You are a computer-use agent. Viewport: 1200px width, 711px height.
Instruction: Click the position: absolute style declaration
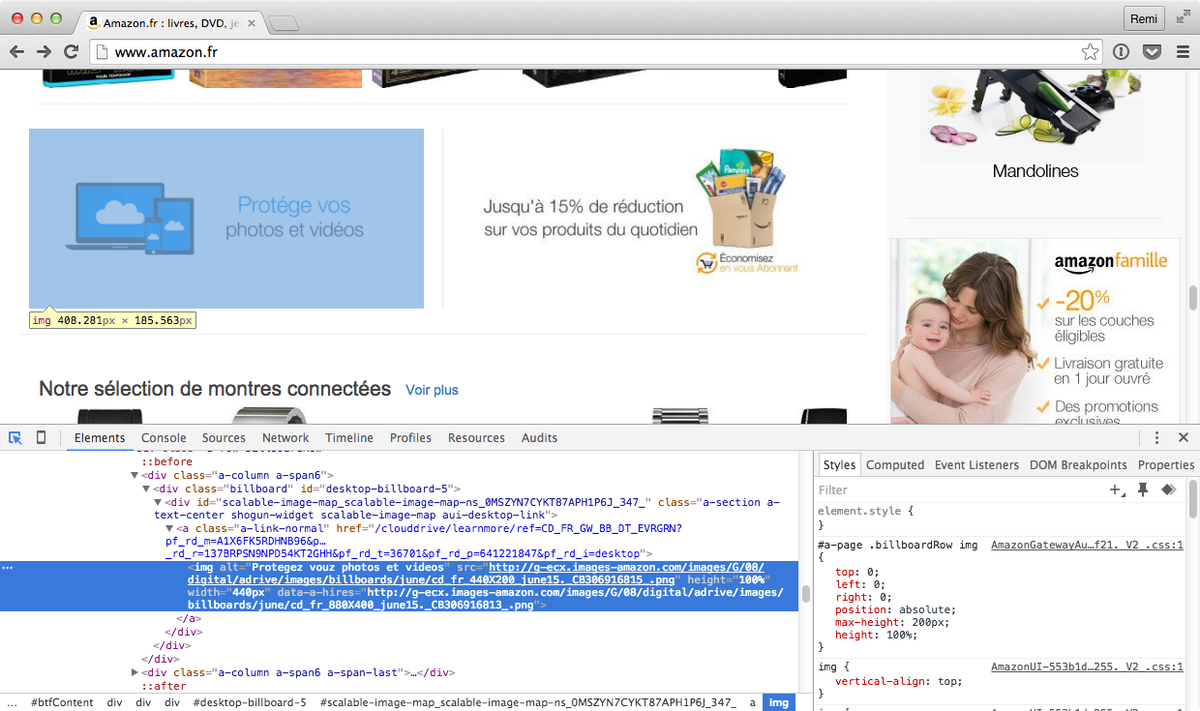point(896,609)
